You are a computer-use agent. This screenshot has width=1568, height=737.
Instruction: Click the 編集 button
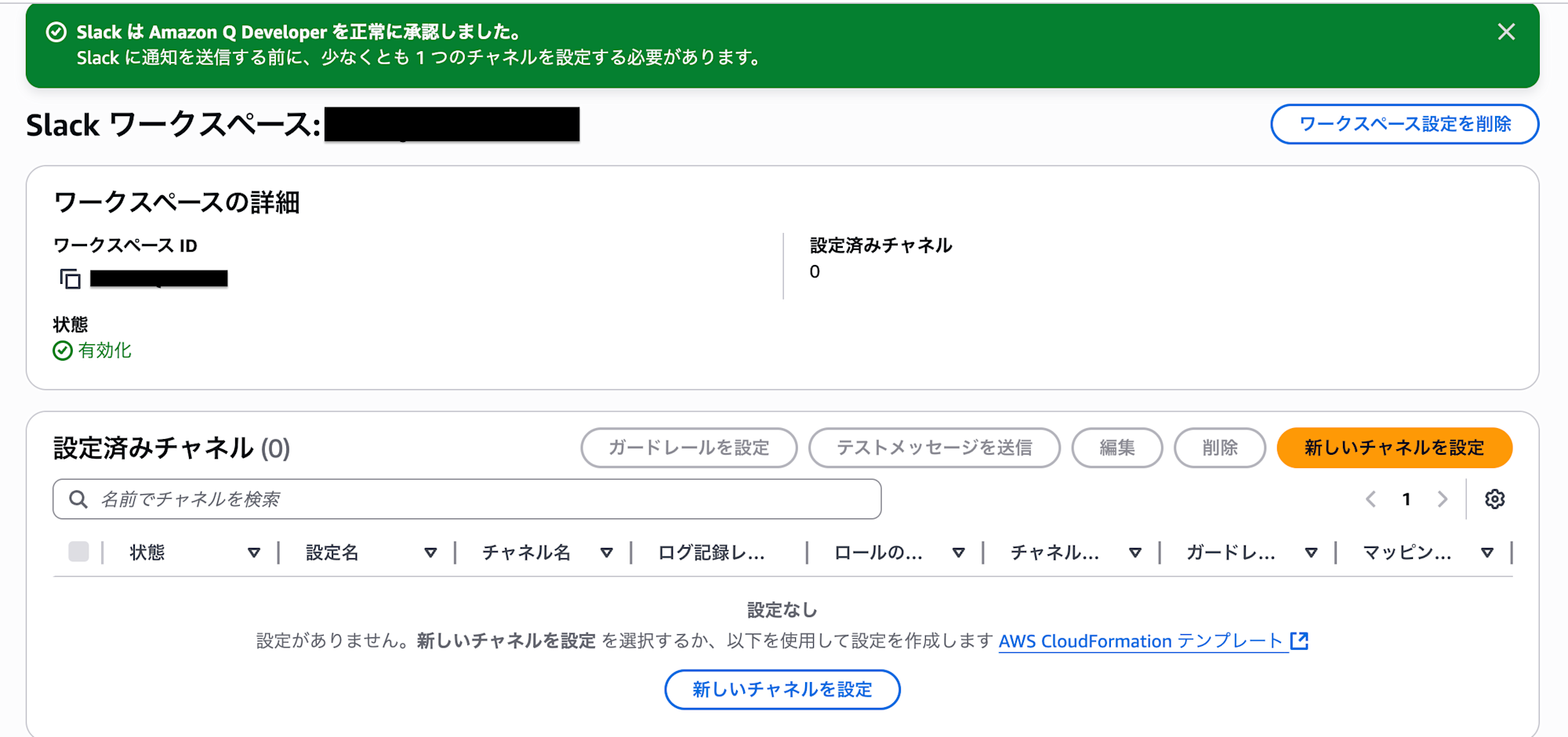pos(1116,448)
